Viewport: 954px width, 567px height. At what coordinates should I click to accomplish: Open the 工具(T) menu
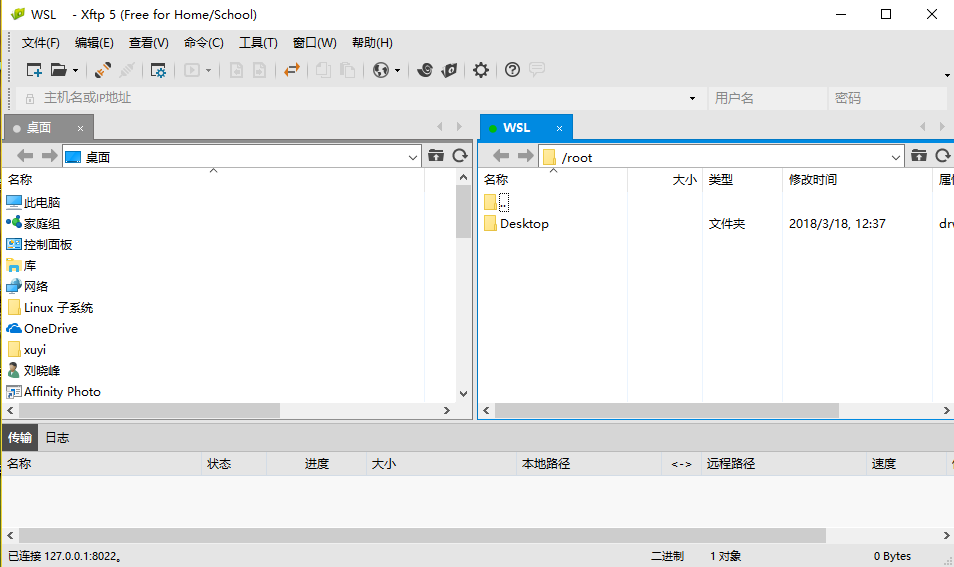[x=258, y=43]
